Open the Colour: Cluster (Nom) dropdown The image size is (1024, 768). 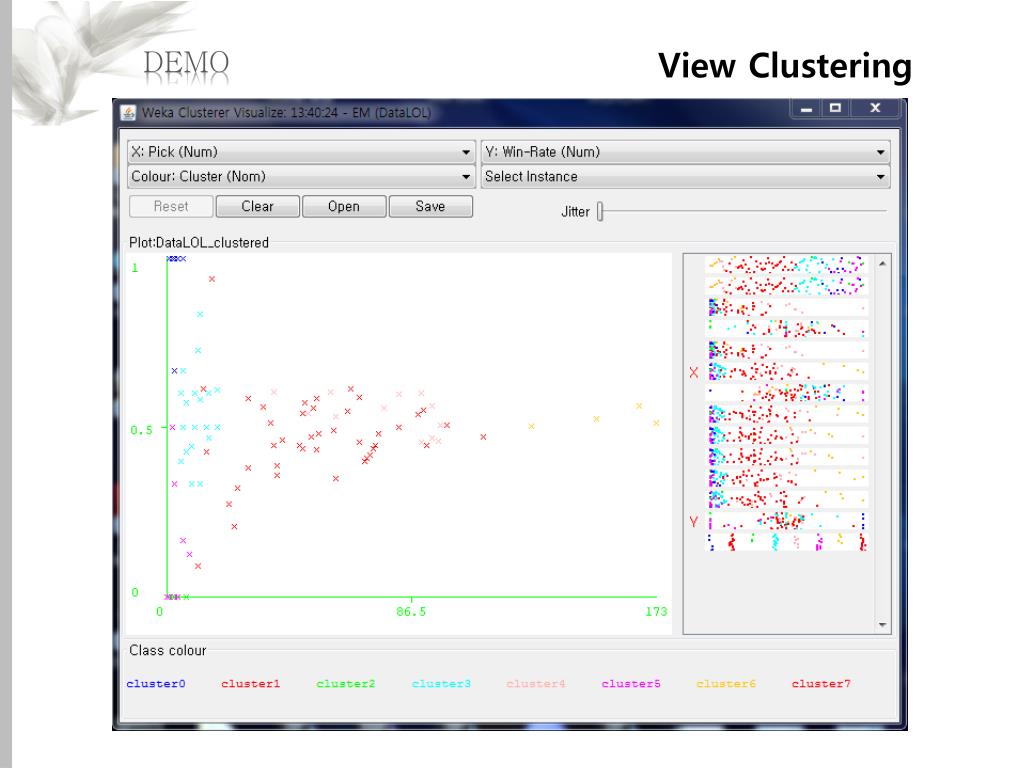pos(300,176)
